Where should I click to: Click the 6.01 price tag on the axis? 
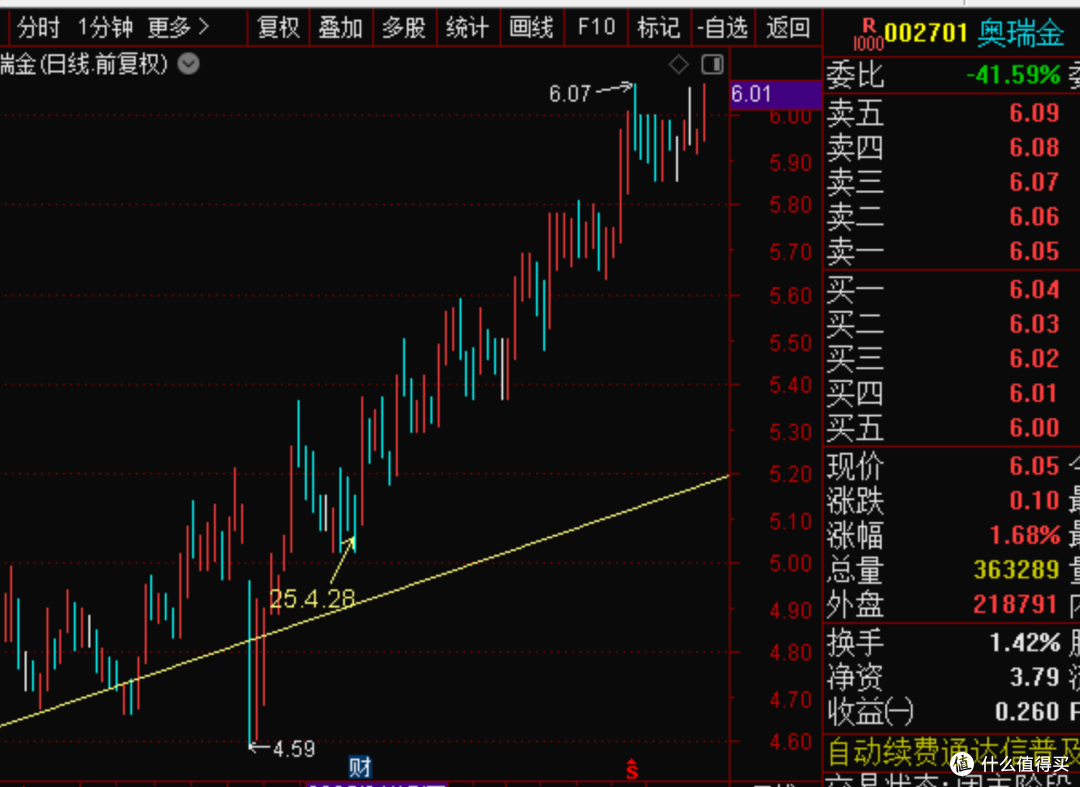(776, 94)
